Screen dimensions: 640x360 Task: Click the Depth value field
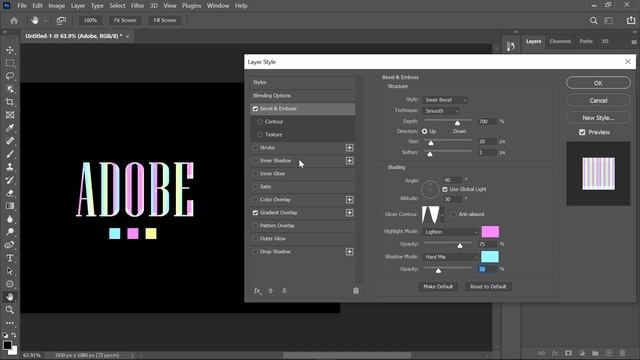click(487, 122)
